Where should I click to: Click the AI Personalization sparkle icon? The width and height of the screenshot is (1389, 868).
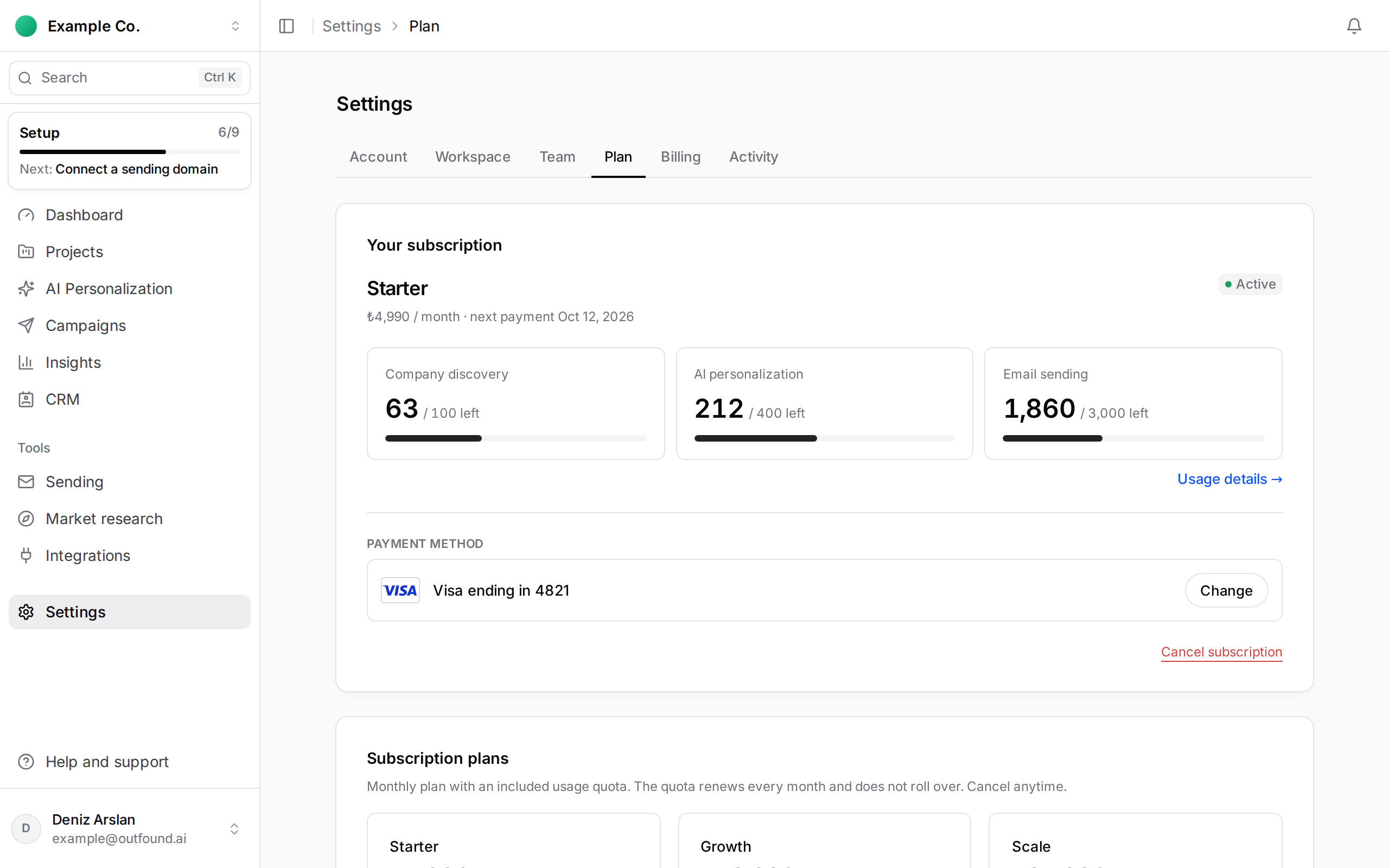point(26,288)
